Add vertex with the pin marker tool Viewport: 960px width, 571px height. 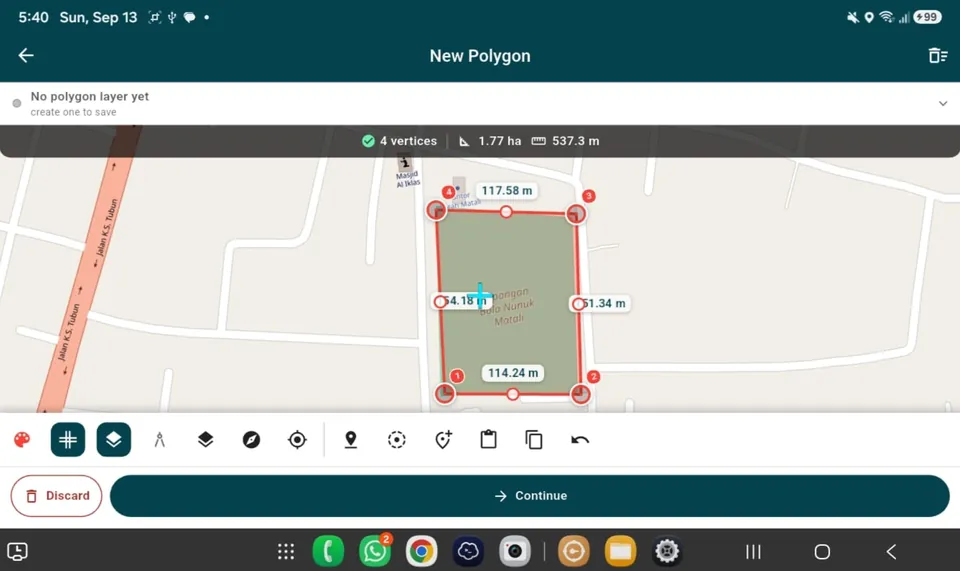point(351,439)
